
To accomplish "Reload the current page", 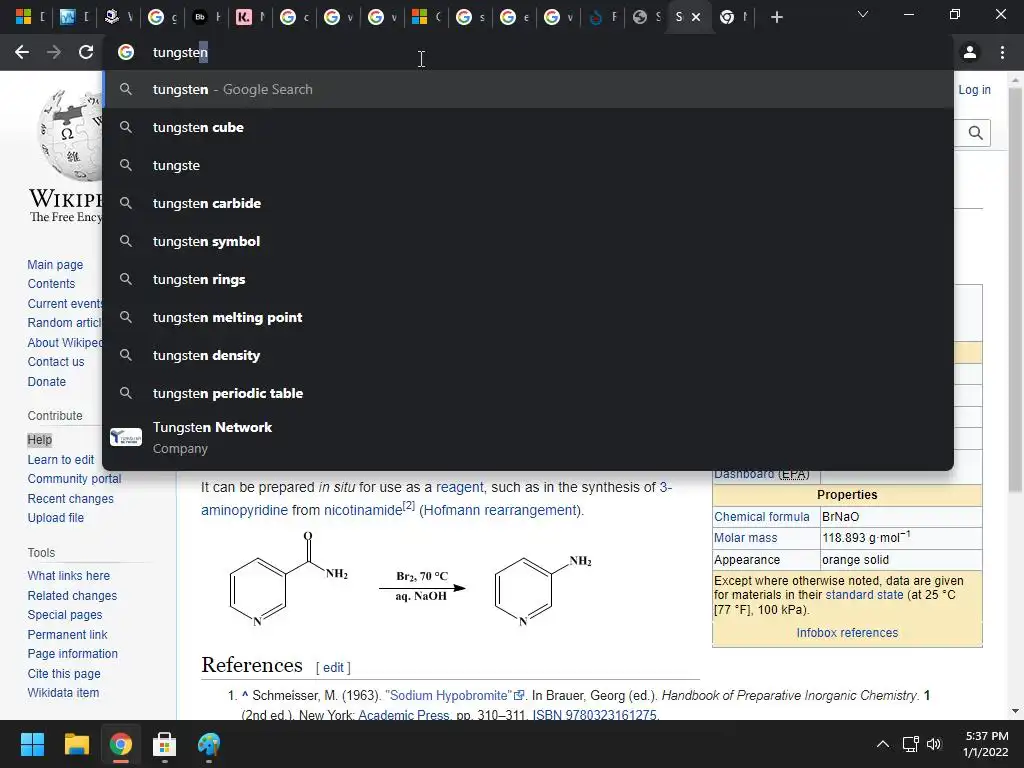I will pyautogui.click(x=86, y=52).
